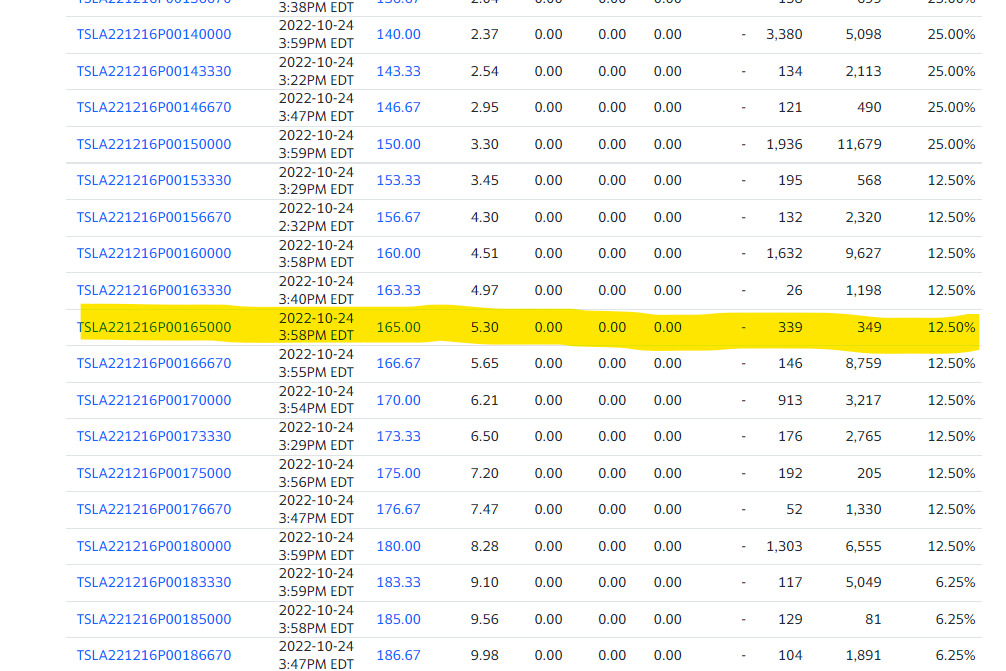Image resolution: width=1006 pixels, height=671 pixels.
Task: Open contract TSLA221216P00176670
Action: [154, 509]
